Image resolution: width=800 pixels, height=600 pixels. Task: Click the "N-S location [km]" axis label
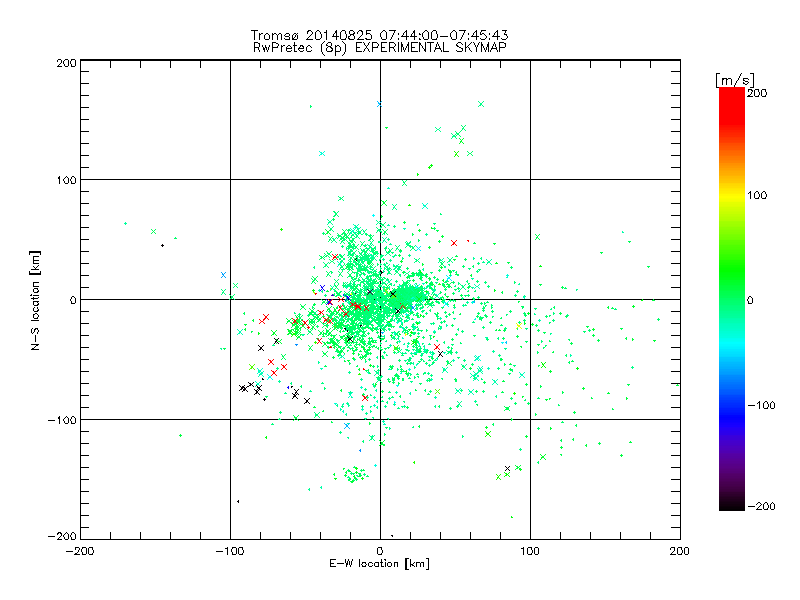point(35,301)
